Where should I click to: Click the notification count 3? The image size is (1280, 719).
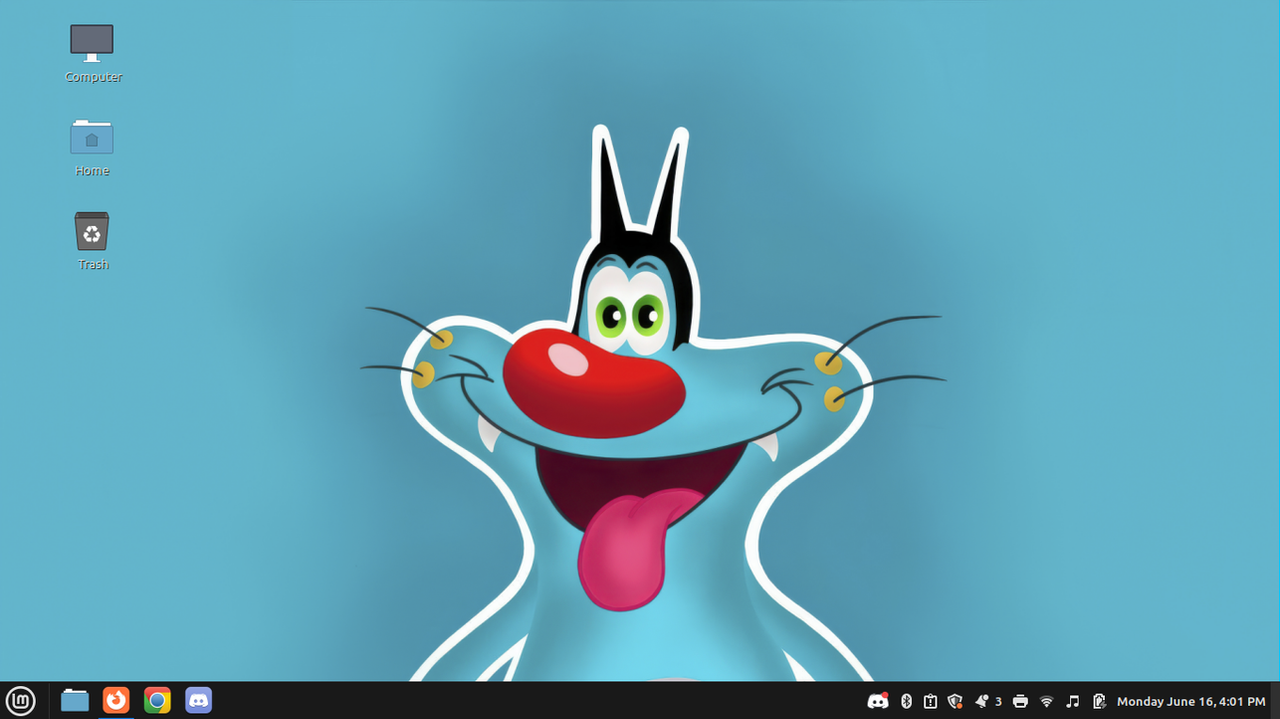point(998,702)
